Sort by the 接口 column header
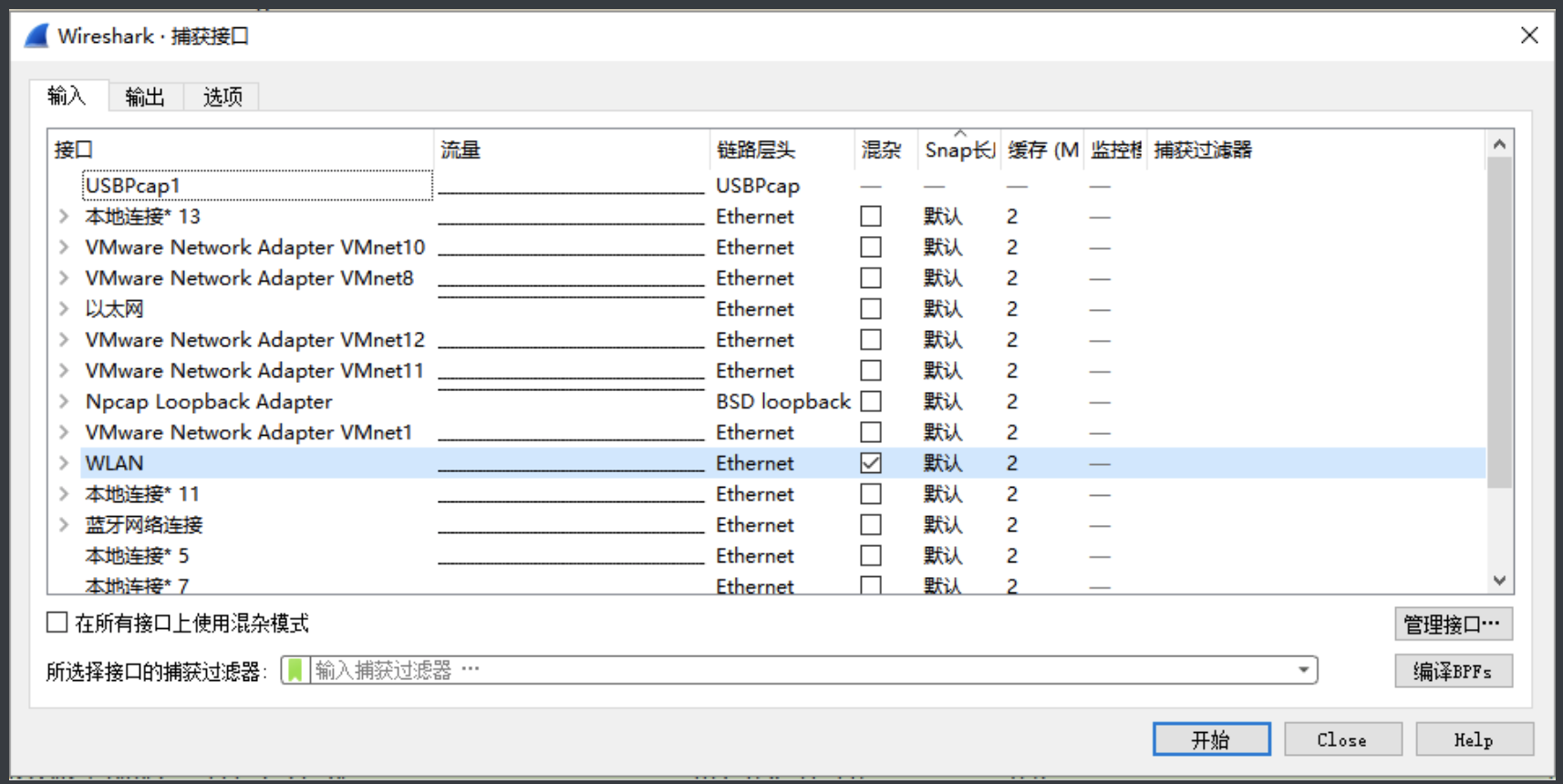 (242, 150)
